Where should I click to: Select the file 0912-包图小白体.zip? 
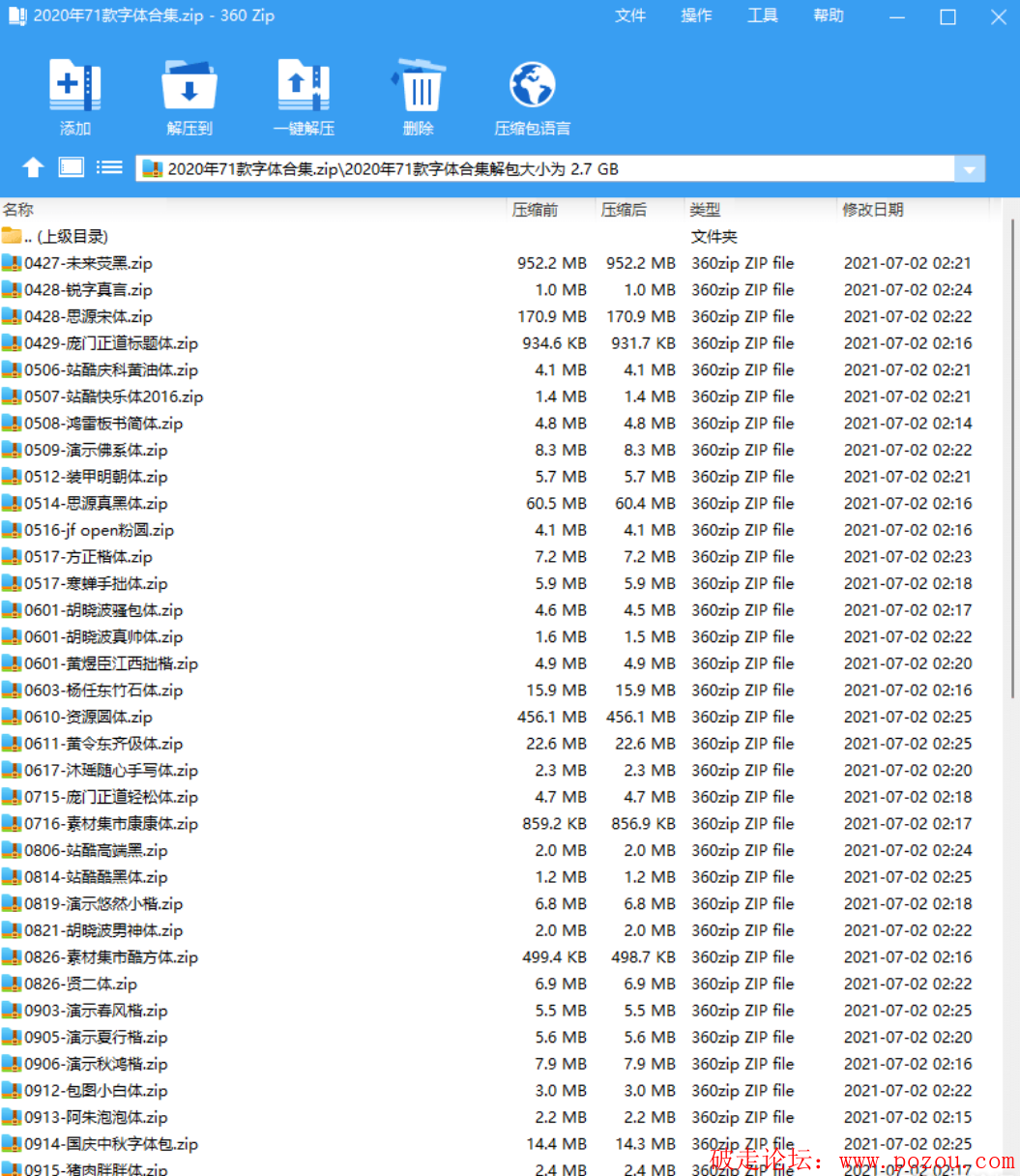click(x=96, y=1091)
